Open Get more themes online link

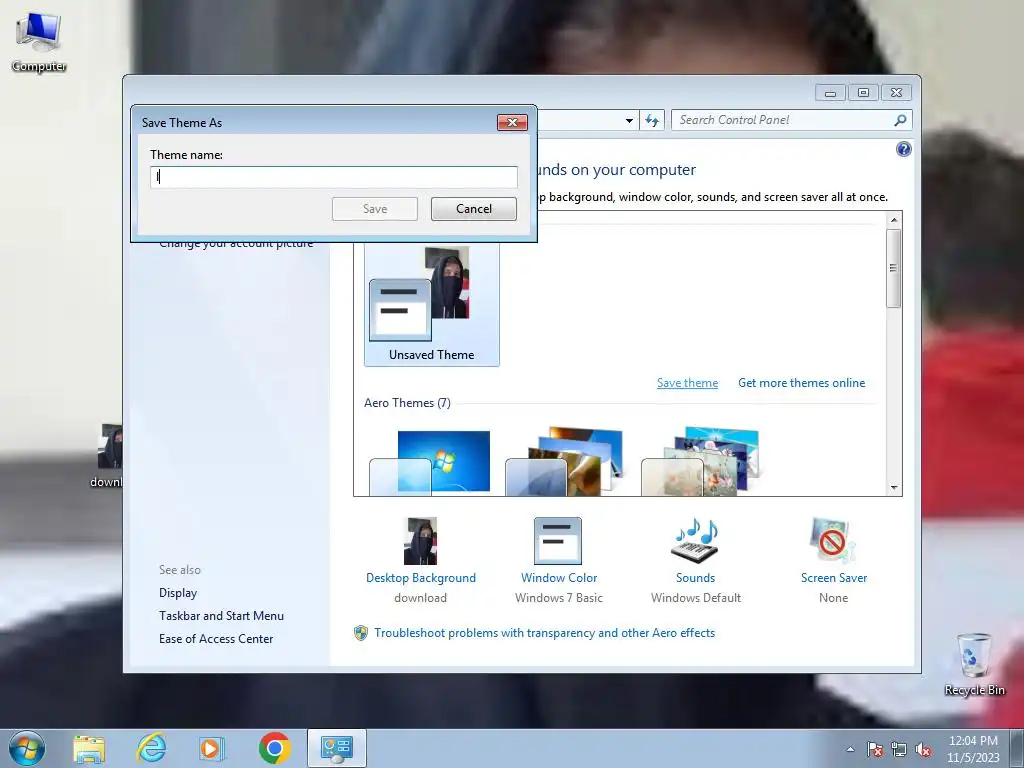tap(801, 383)
